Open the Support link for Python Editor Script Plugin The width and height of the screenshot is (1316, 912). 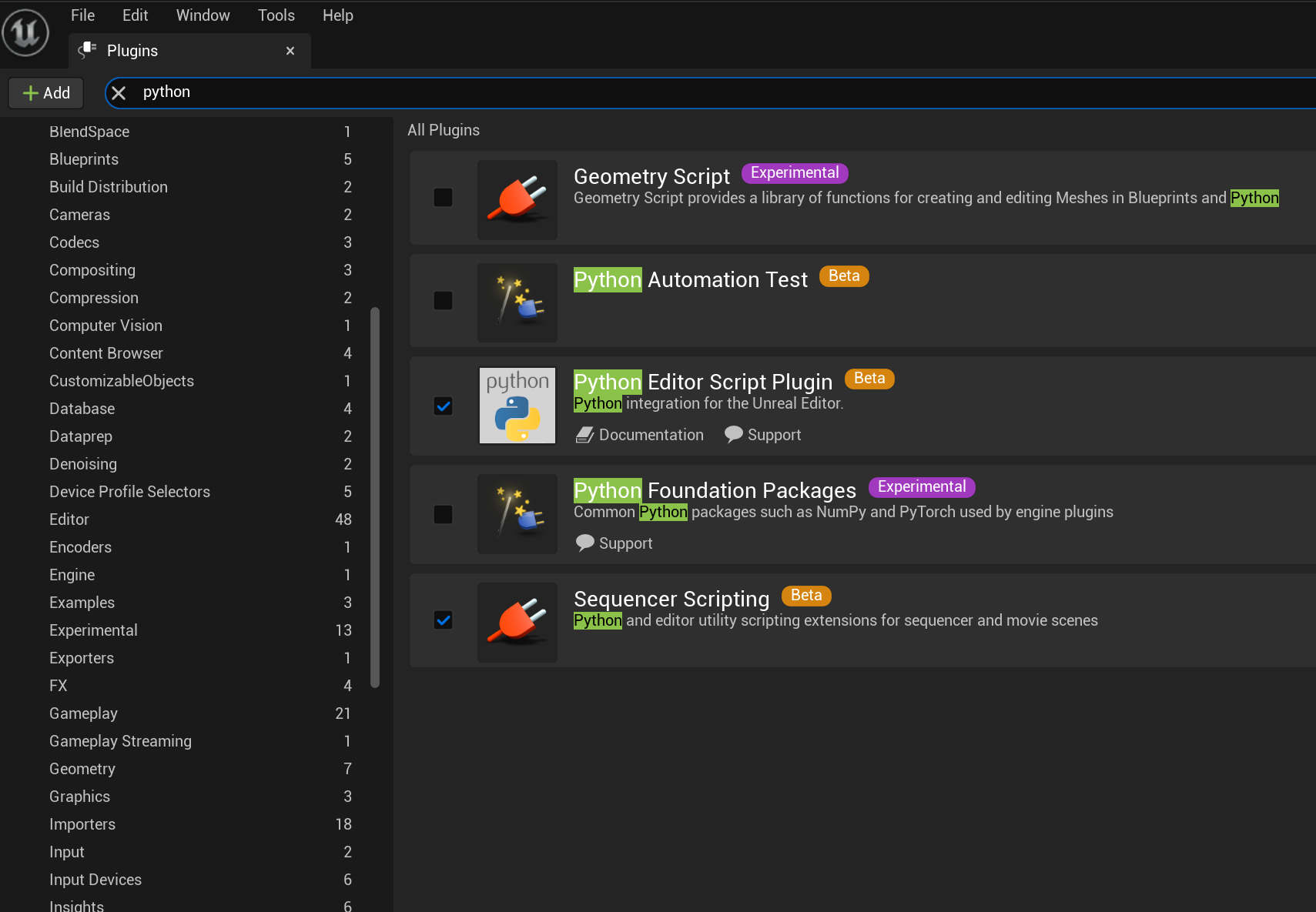coord(763,435)
